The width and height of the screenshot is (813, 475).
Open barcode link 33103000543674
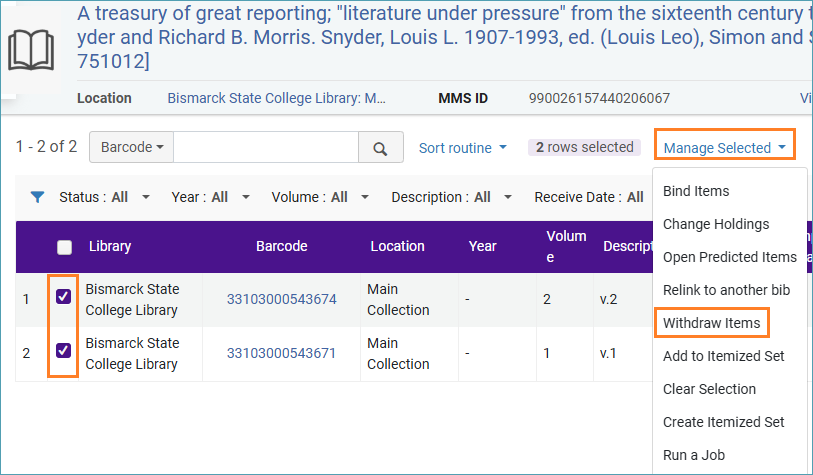tap(282, 299)
